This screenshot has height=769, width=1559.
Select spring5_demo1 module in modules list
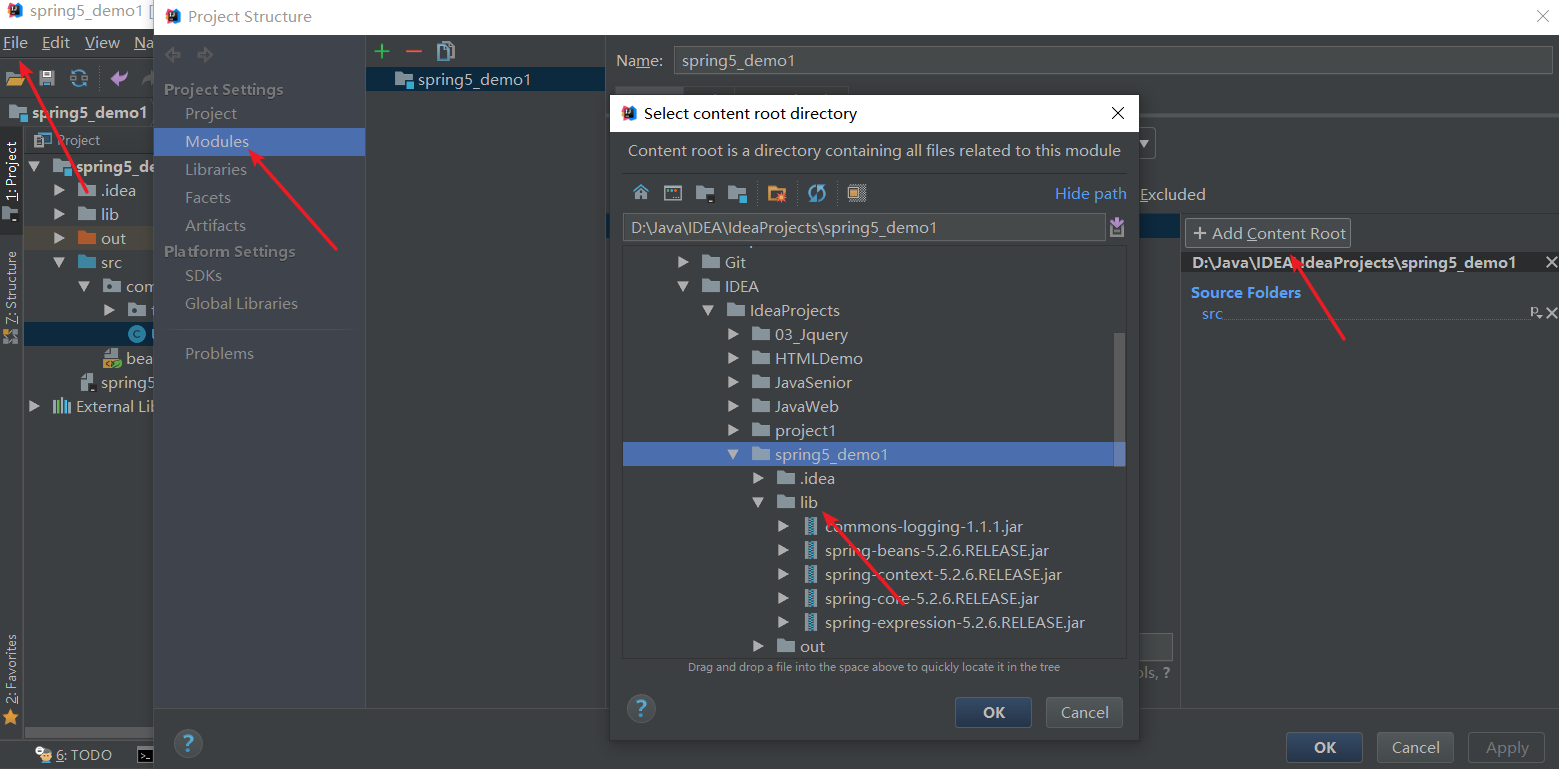coord(485,79)
